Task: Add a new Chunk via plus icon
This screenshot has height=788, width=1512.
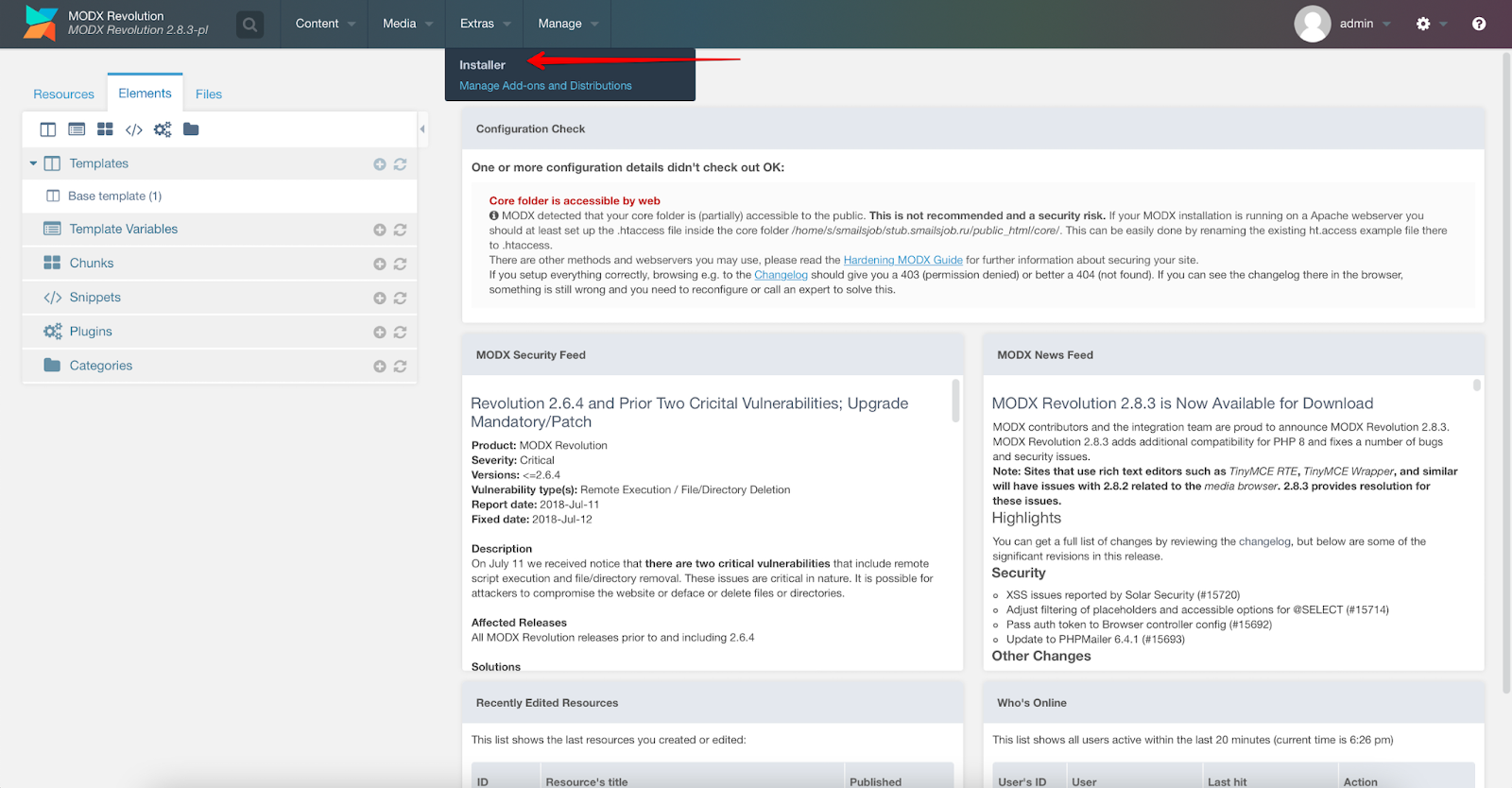Action: pos(380,265)
